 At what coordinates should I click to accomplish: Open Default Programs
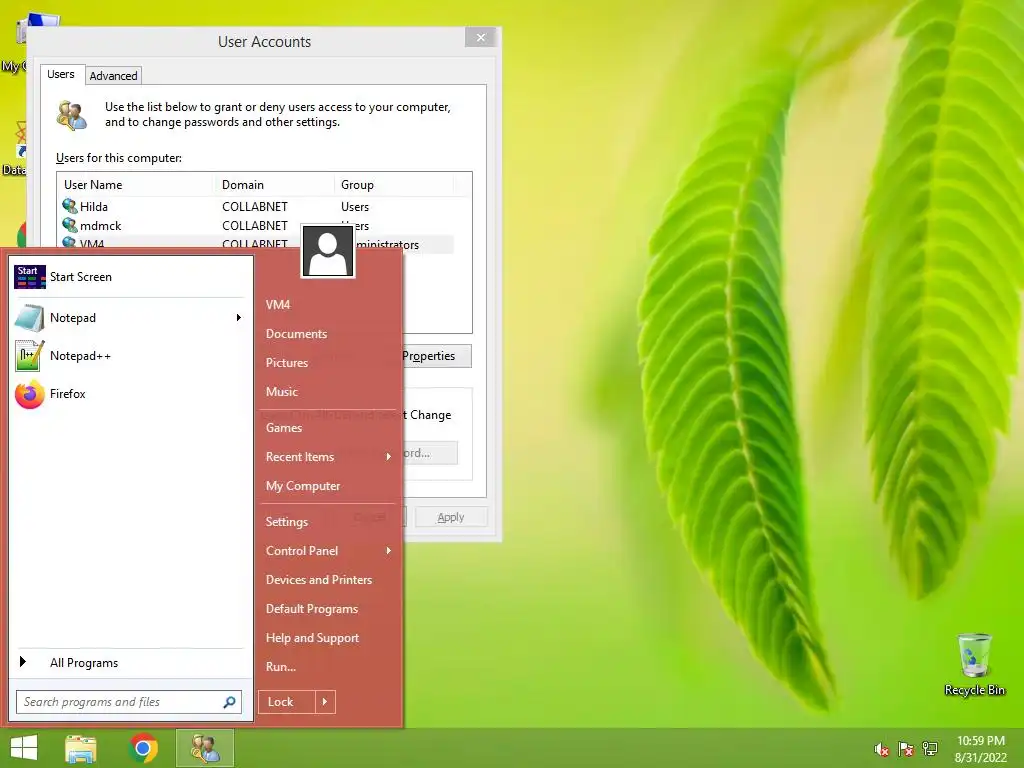coord(312,609)
